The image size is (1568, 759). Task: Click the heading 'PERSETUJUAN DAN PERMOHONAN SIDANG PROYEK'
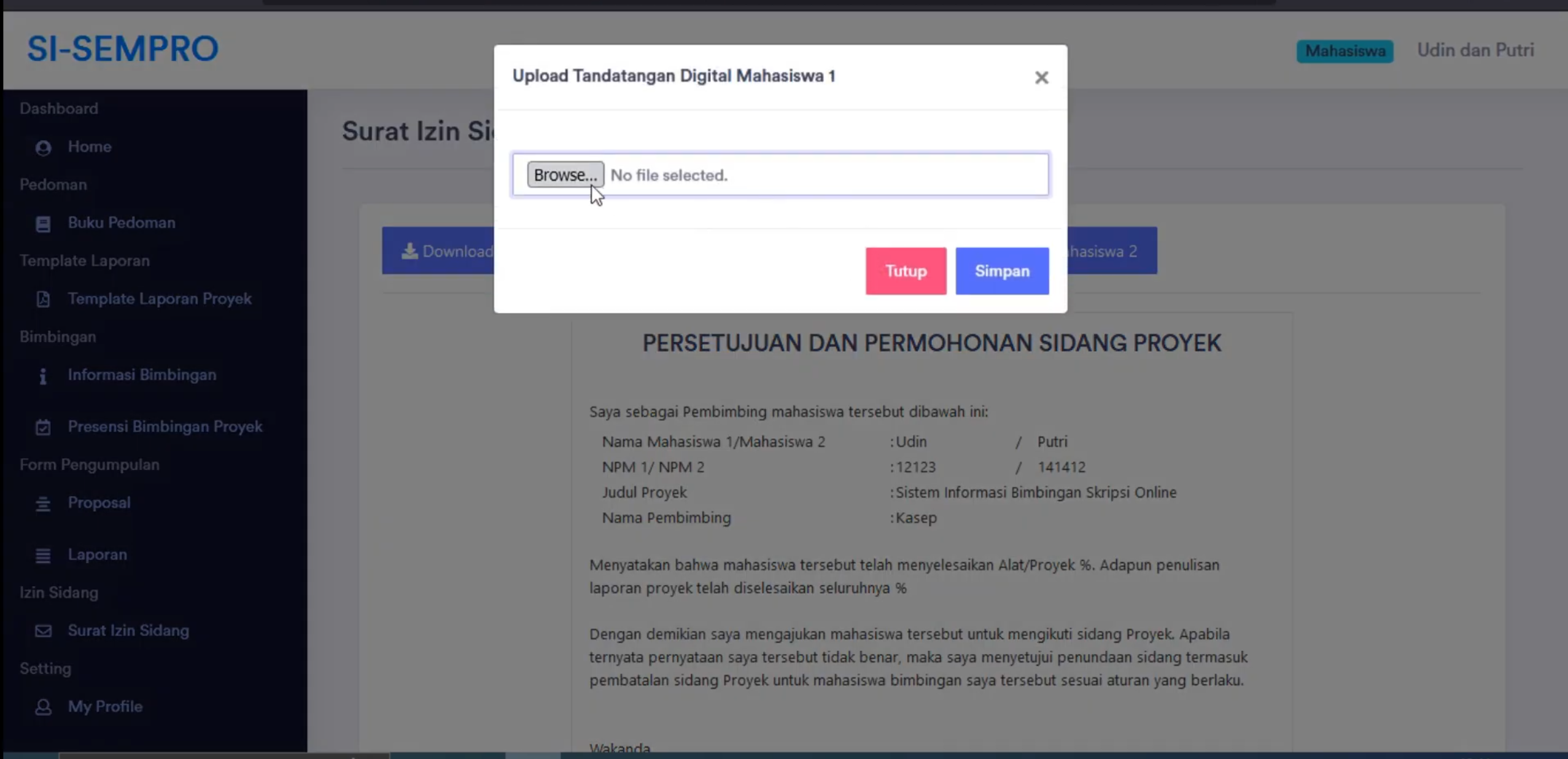point(932,343)
